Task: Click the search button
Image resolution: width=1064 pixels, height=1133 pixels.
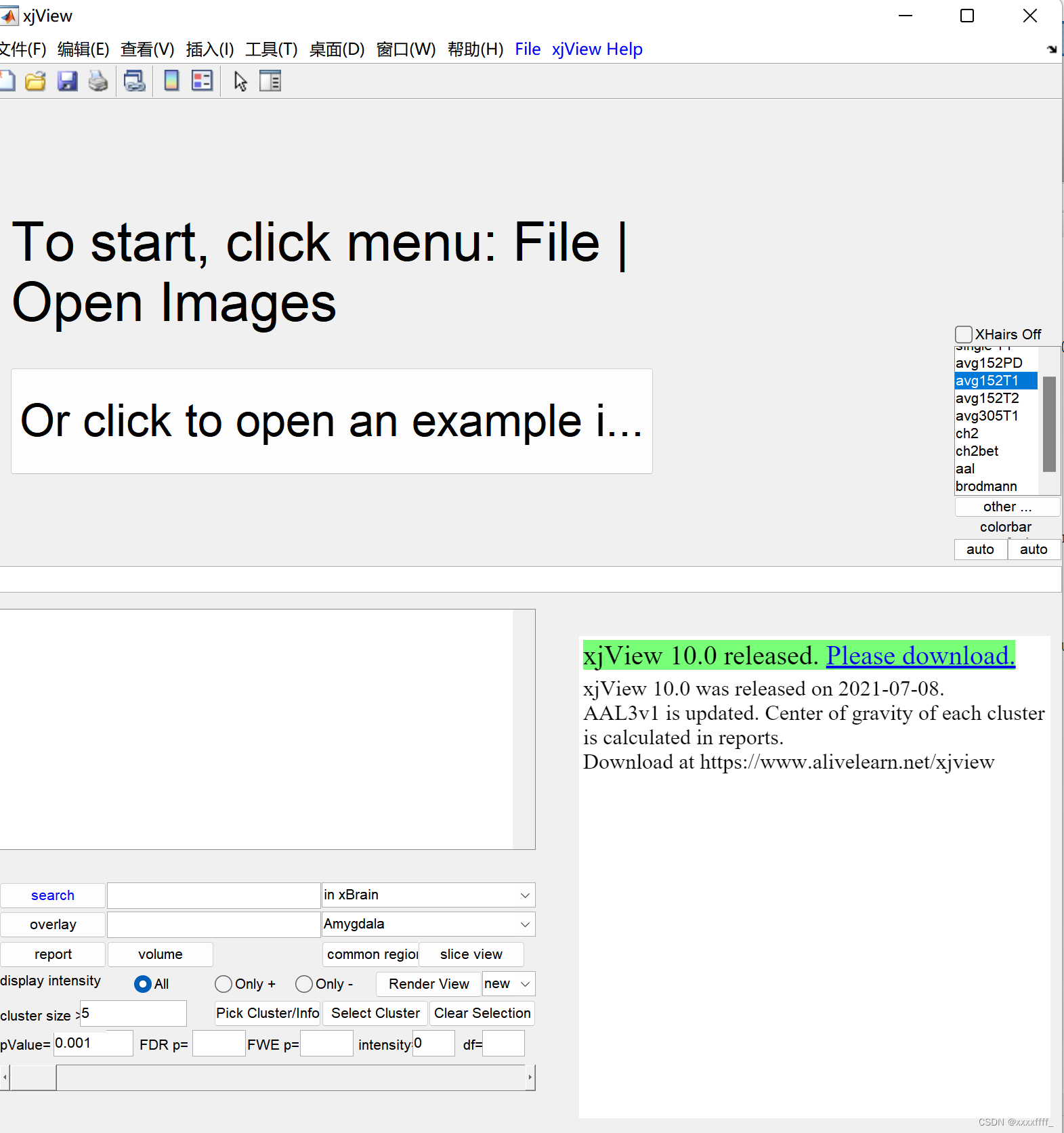Action: (53, 895)
